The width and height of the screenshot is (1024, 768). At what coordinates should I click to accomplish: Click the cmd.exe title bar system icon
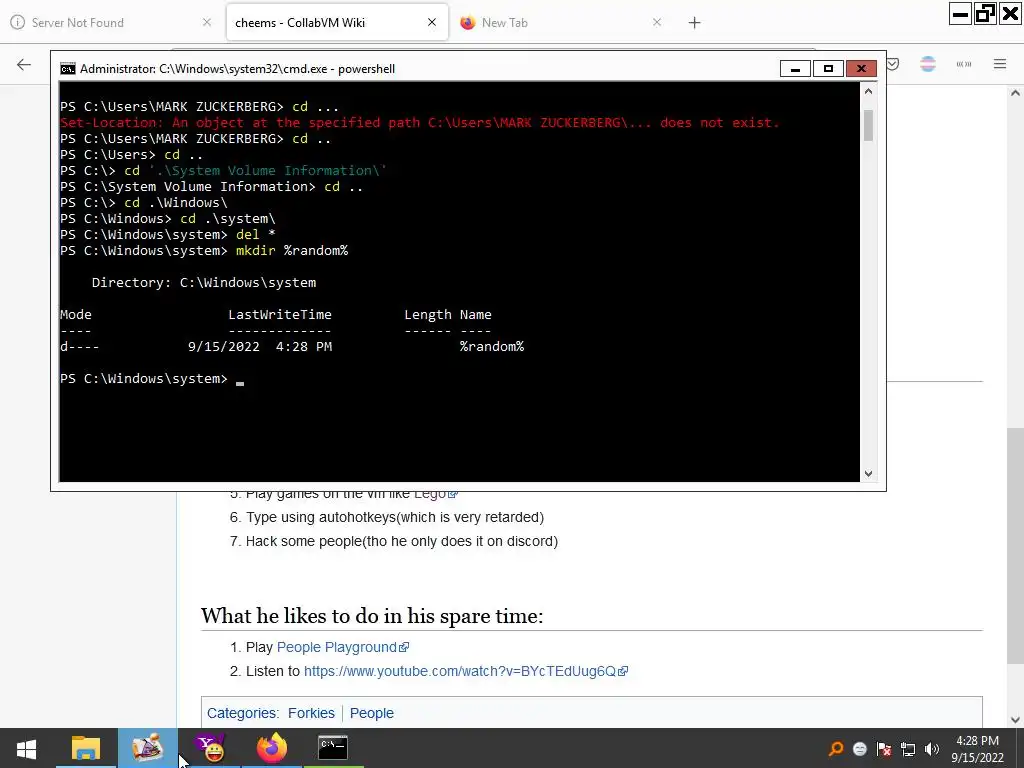pyautogui.click(x=67, y=69)
